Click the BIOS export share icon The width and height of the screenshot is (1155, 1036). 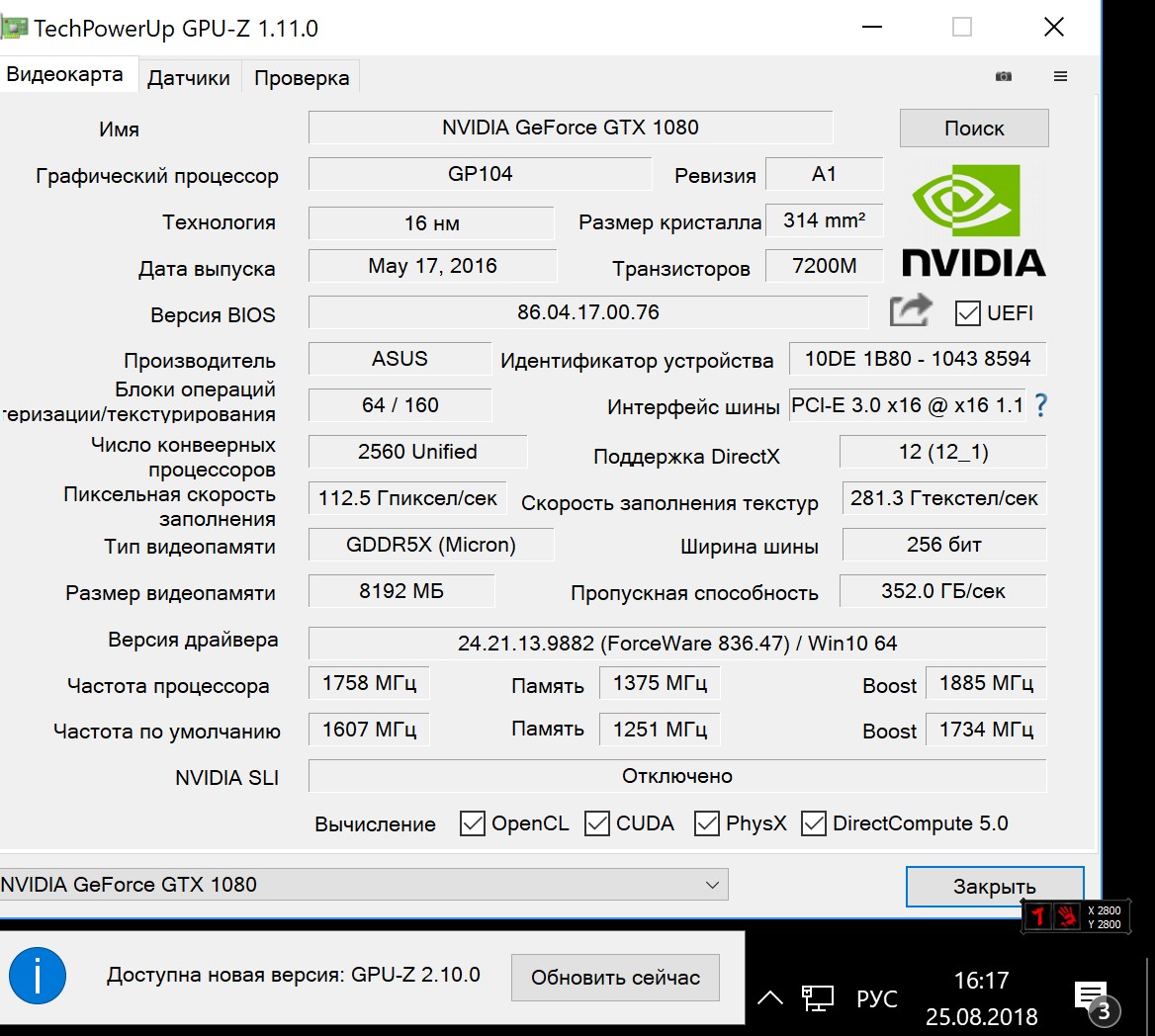coord(911,311)
